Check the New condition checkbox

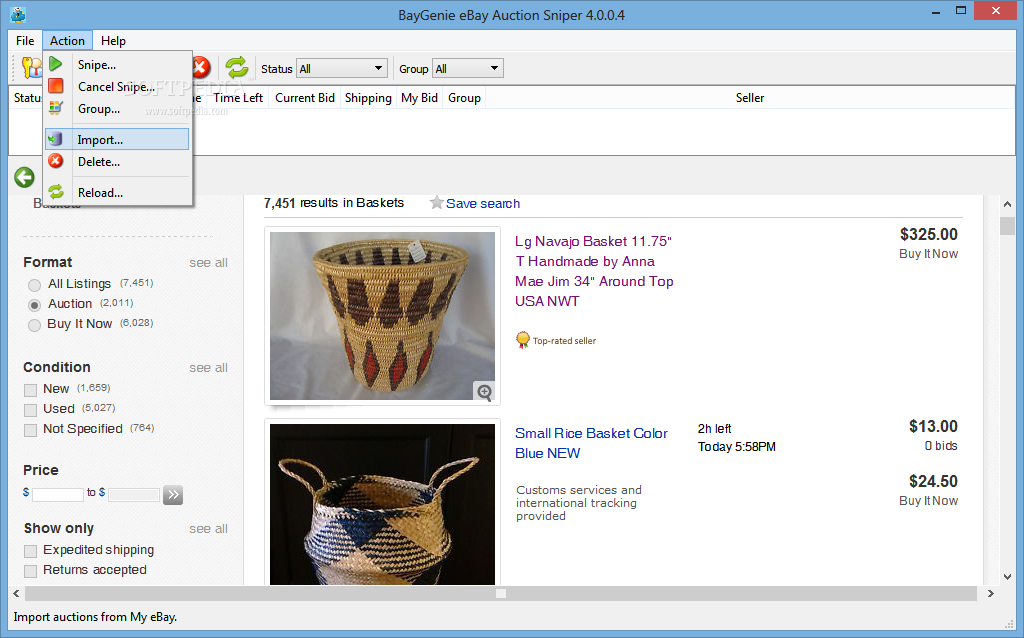[x=30, y=391]
